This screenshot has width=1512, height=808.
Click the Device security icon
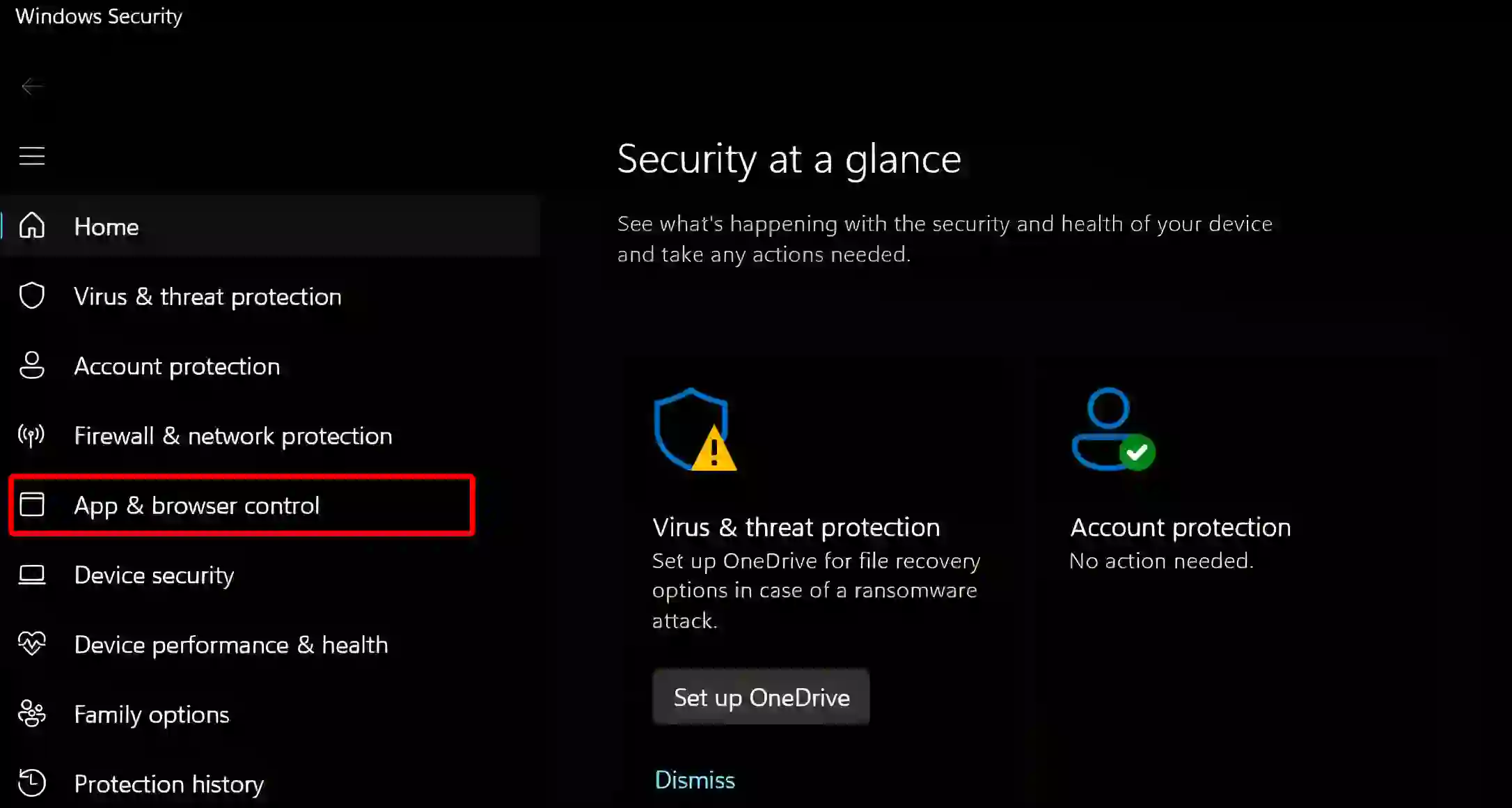[31, 574]
